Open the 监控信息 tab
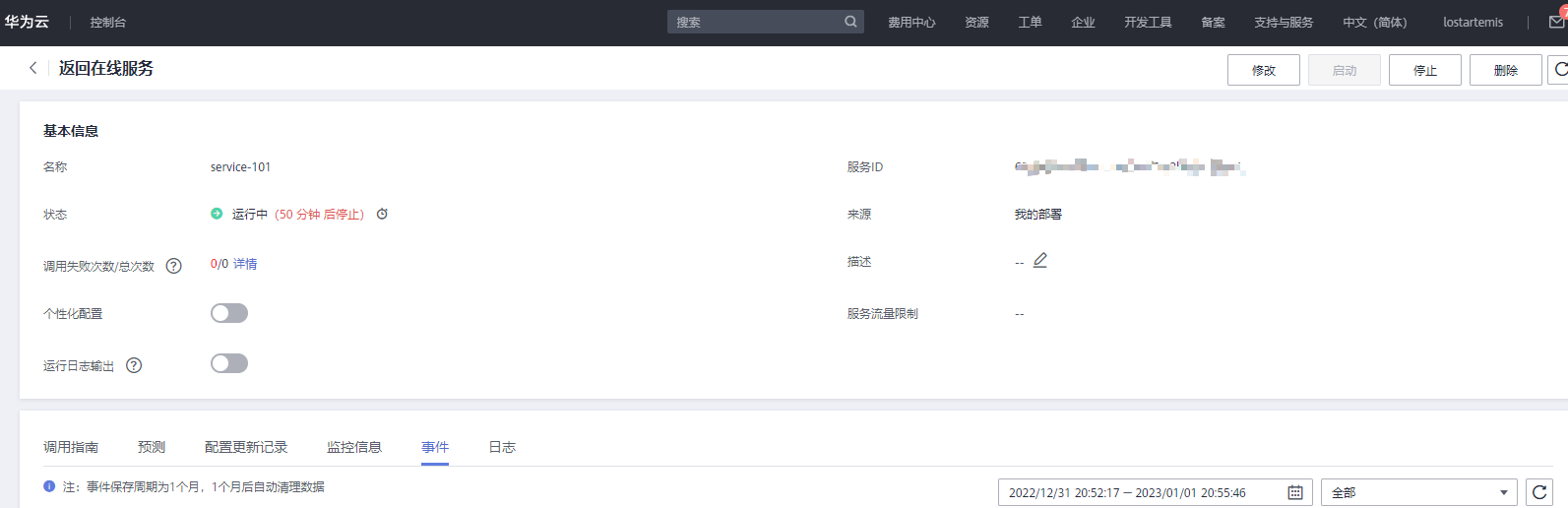The height and width of the screenshot is (508, 1568). [x=354, y=447]
